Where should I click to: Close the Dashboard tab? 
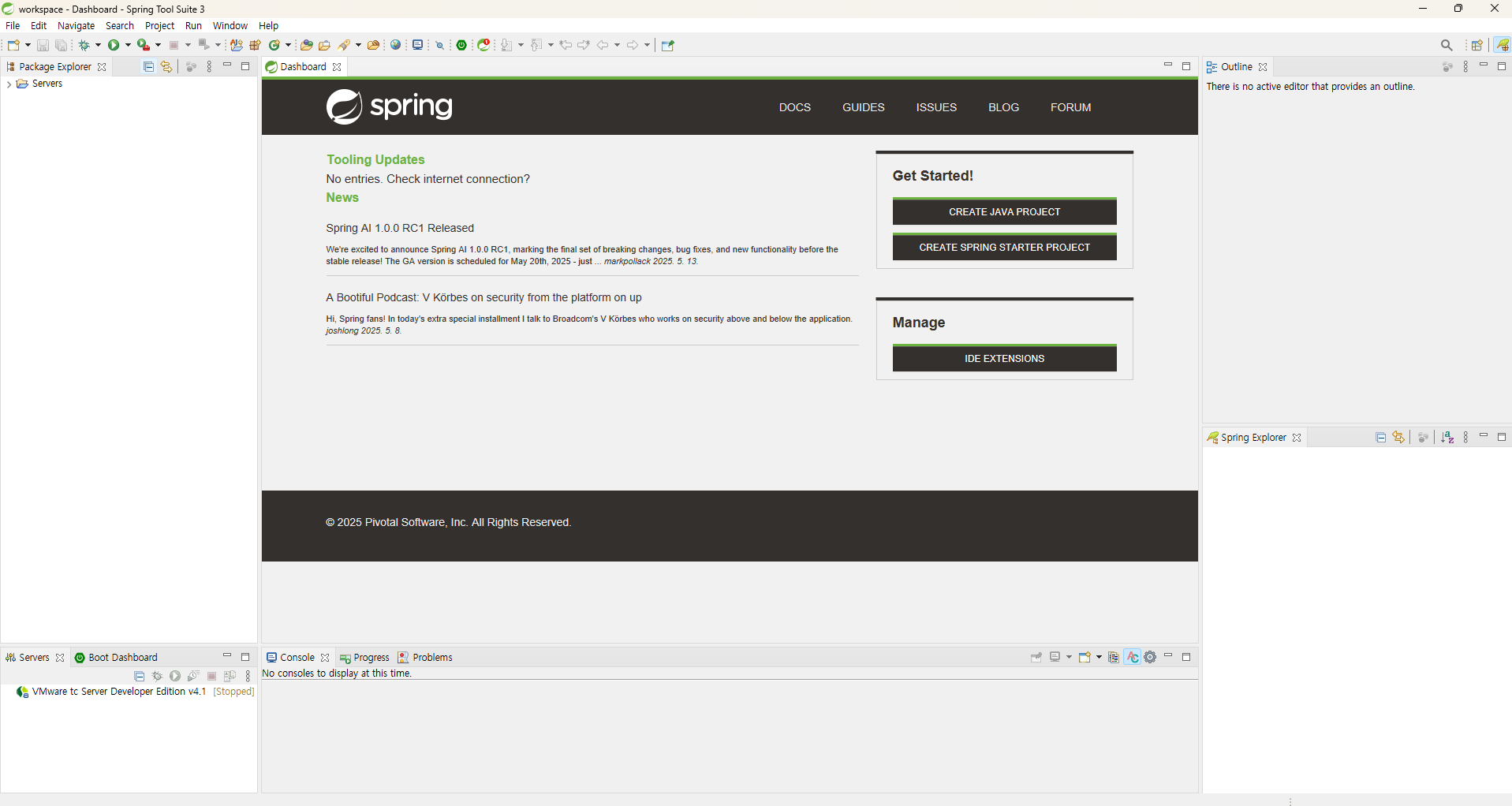[x=337, y=67]
